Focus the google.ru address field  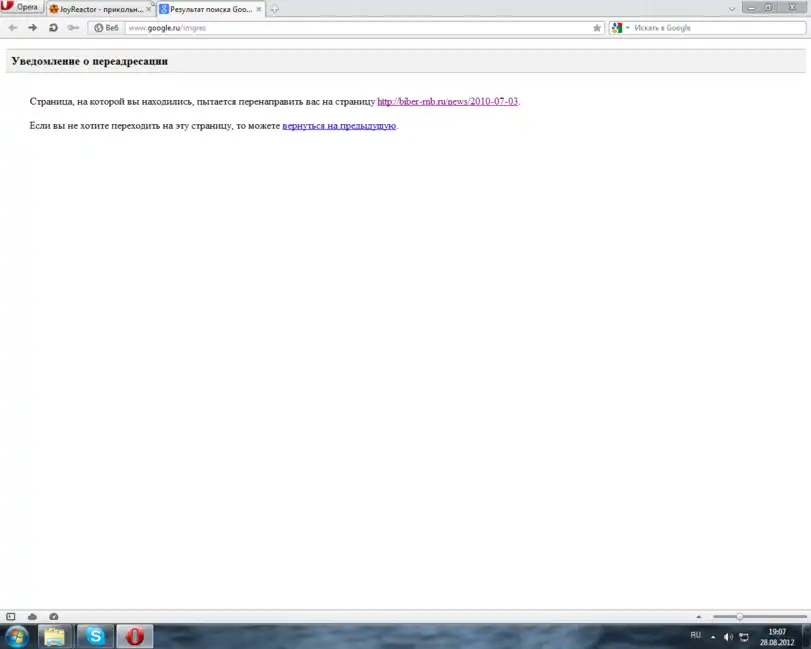coord(350,28)
